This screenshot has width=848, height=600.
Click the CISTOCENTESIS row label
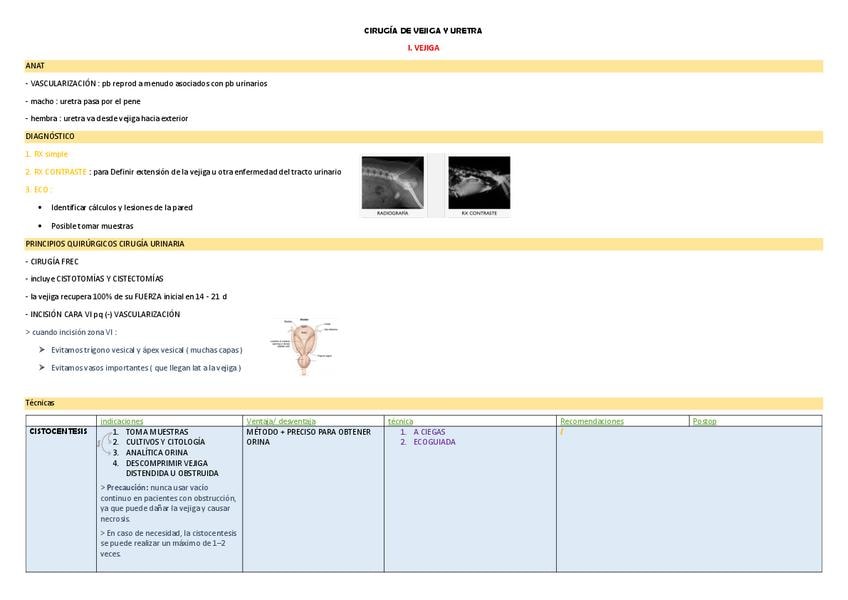coord(58,431)
